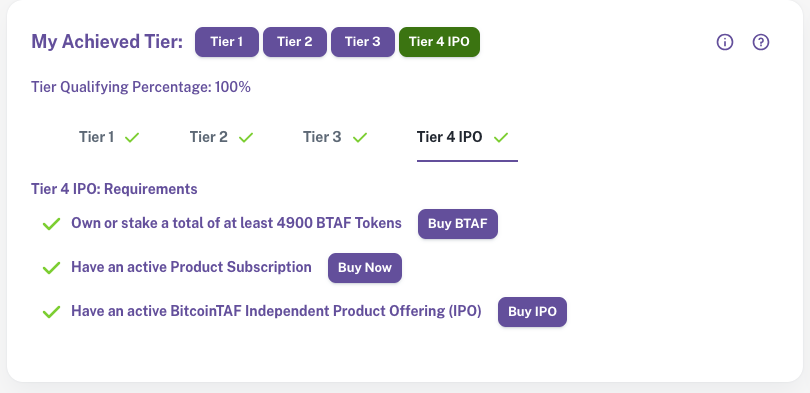The image size is (810, 393).
Task: Open the underlined Tier 4 IPO tab
Action: click(467, 137)
